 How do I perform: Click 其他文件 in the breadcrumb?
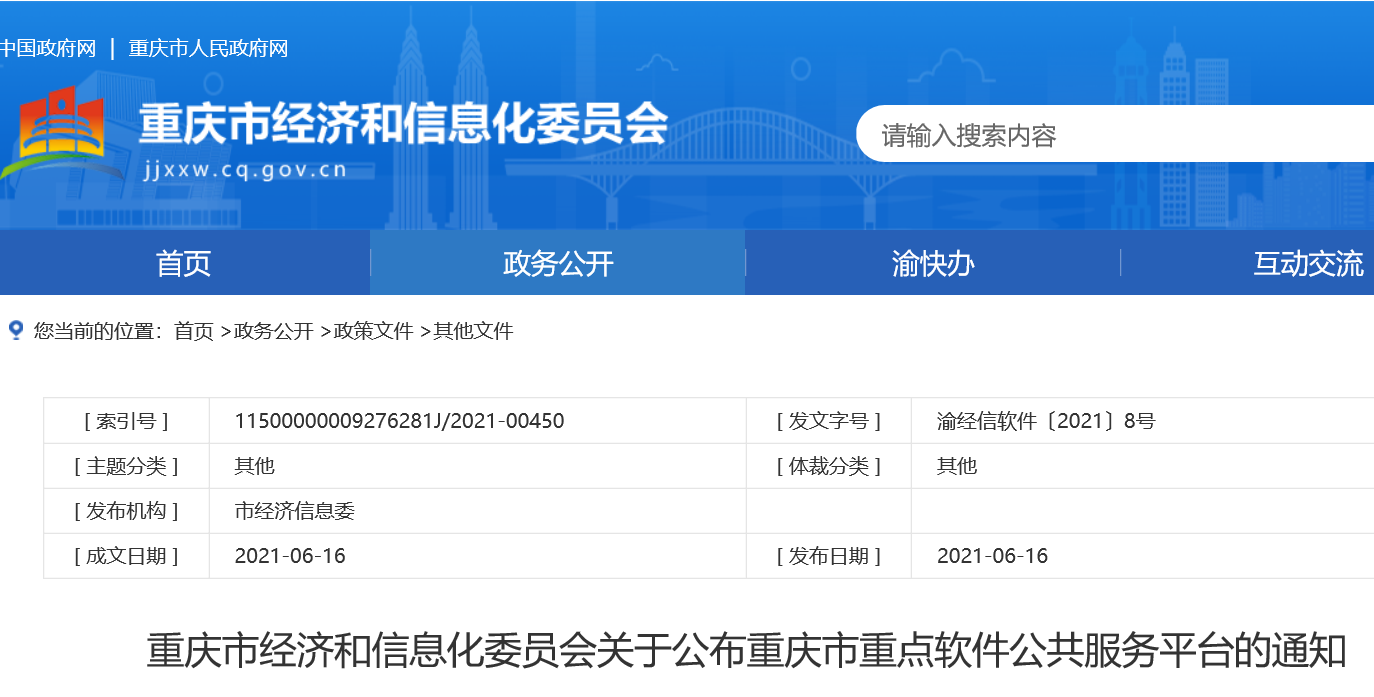(x=473, y=331)
